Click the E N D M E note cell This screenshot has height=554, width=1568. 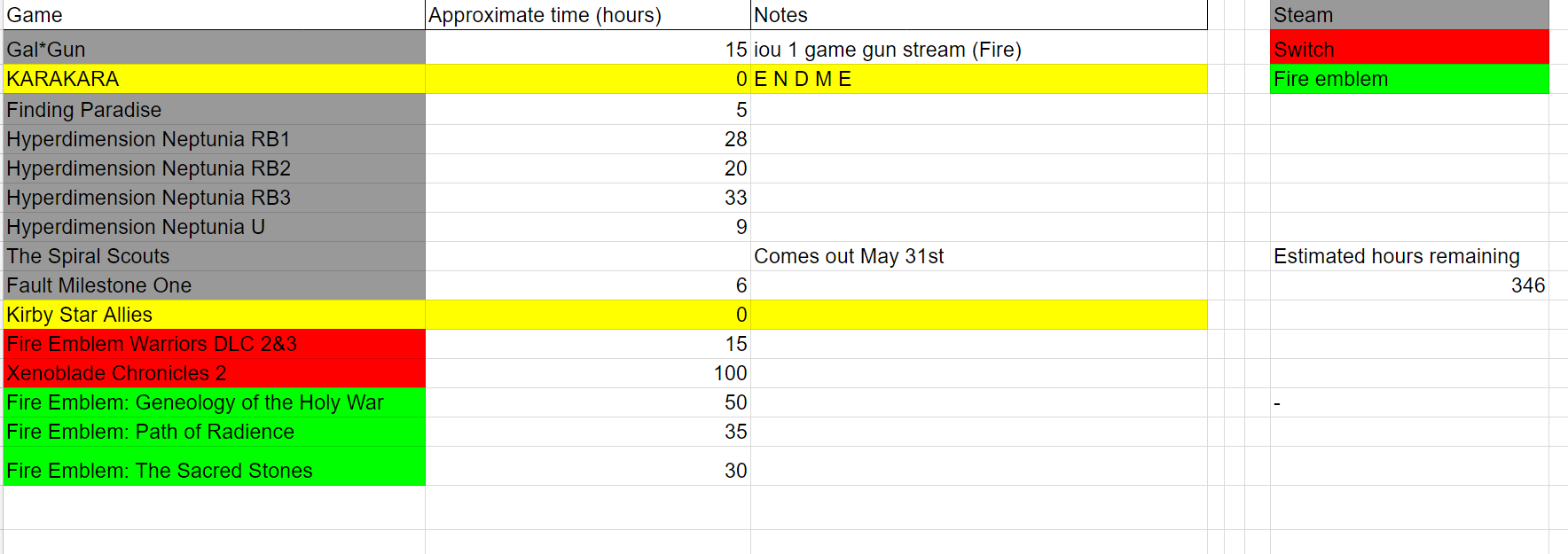[x=979, y=79]
